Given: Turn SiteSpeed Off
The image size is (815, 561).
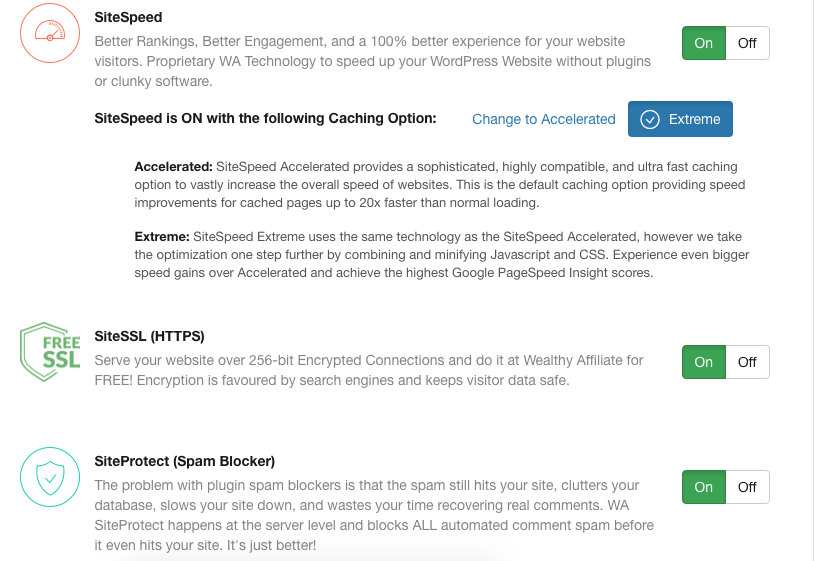Looking at the screenshot, I should tap(747, 43).
